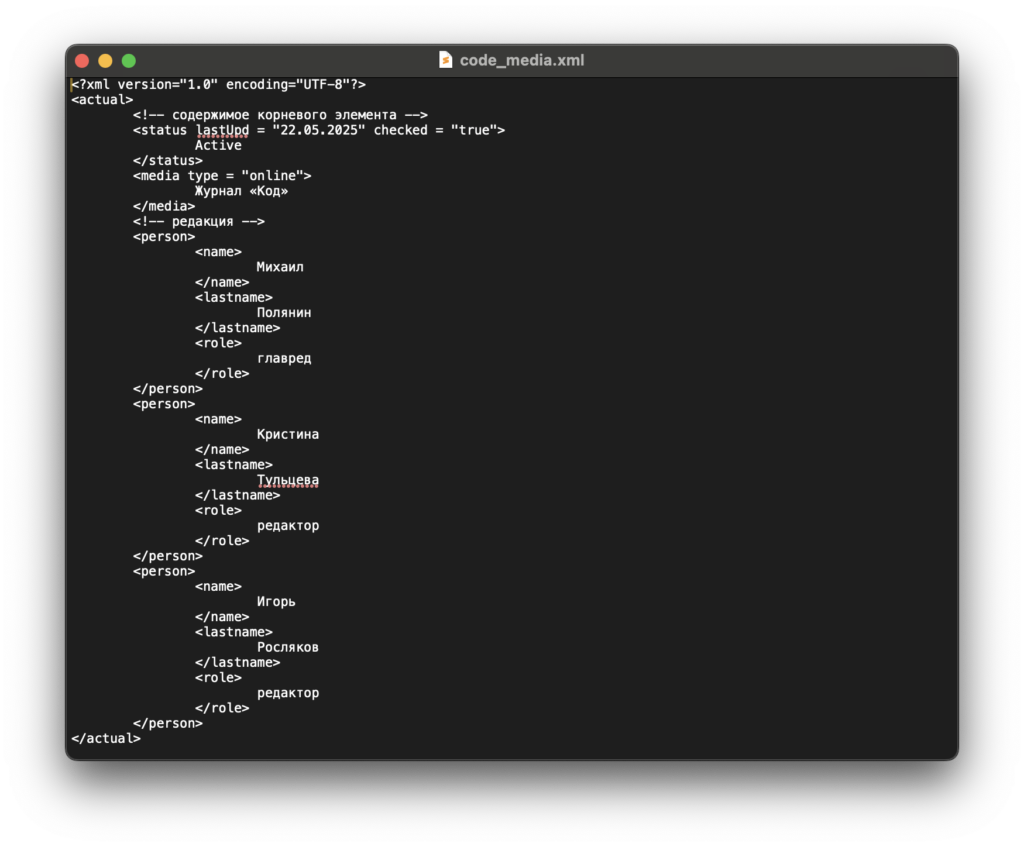Click the главред role value

[x=284, y=357]
